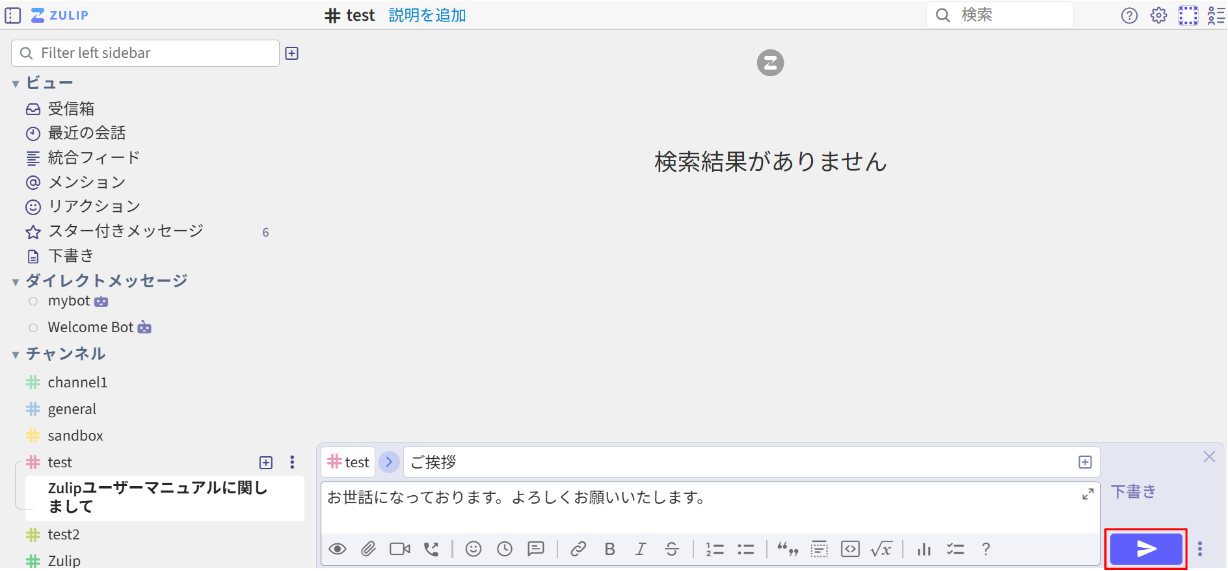Click the Filter left sidebar field
1228x571 pixels.
click(145, 53)
